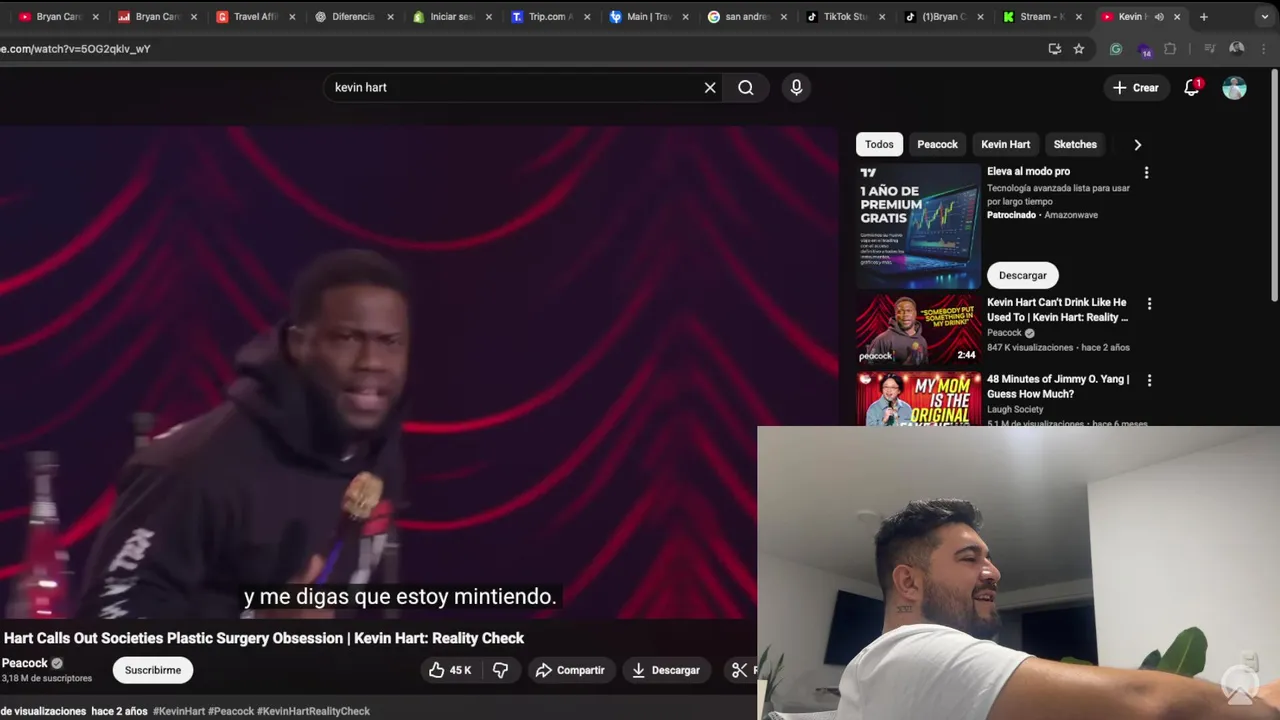Click the '3,18 M de suscriptores' text

tap(47, 678)
